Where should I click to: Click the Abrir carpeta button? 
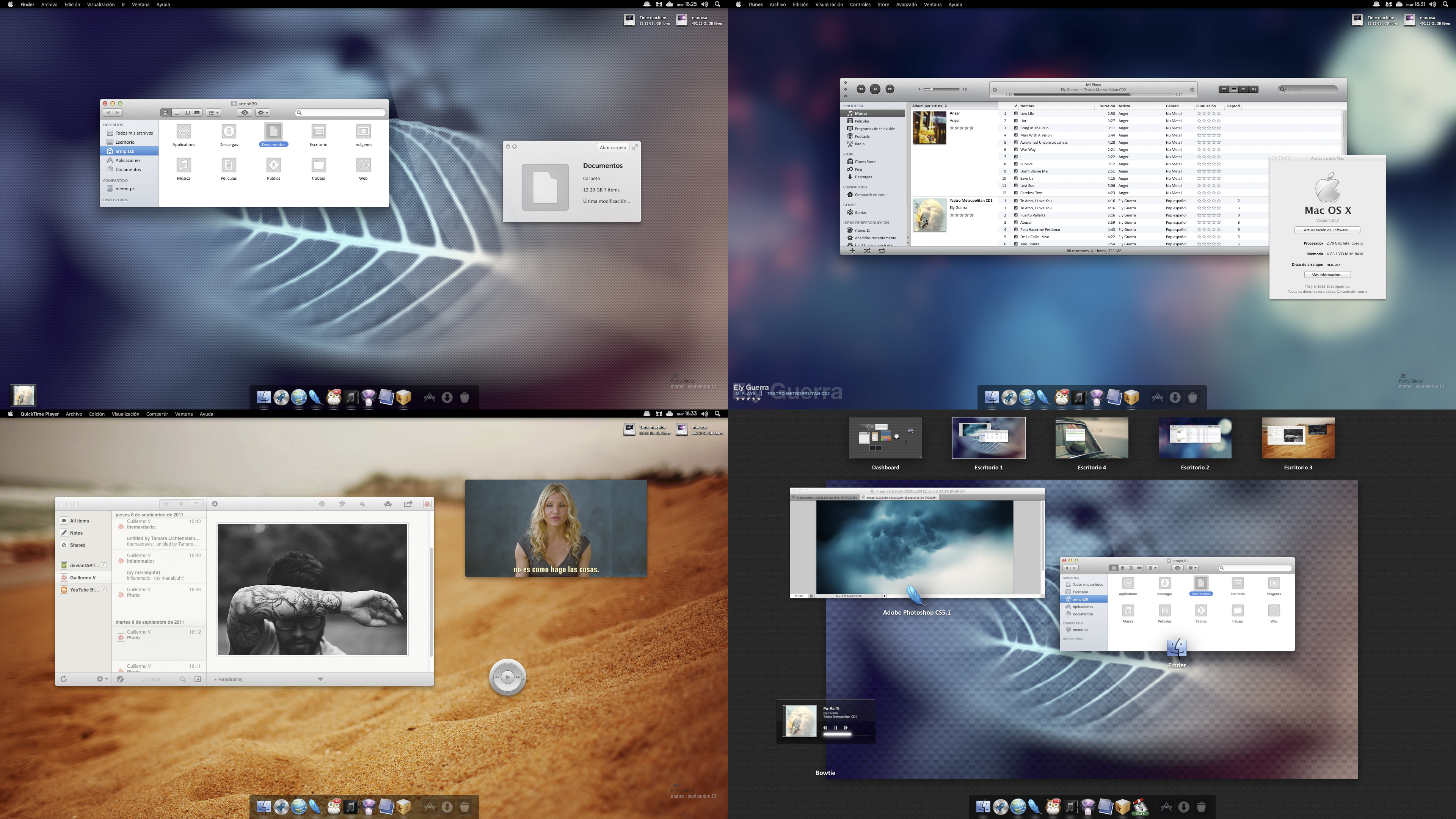point(613,147)
